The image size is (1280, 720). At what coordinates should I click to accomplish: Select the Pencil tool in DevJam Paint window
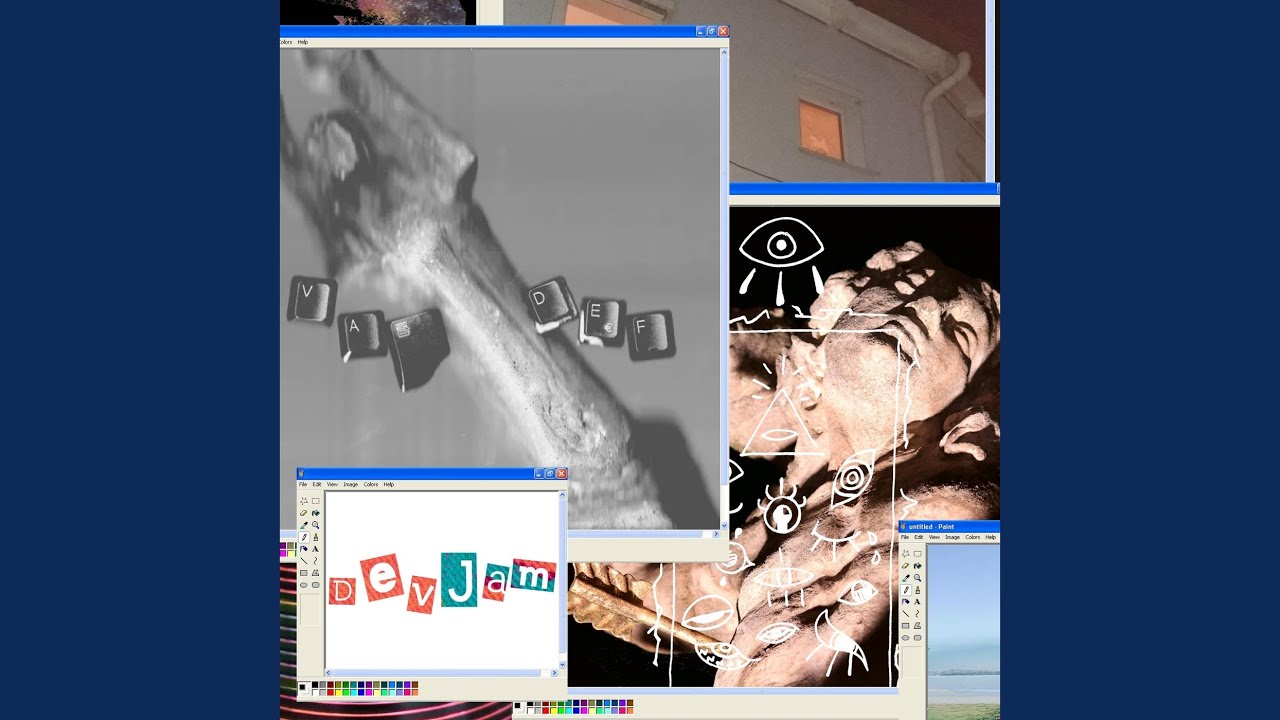(304, 537)
